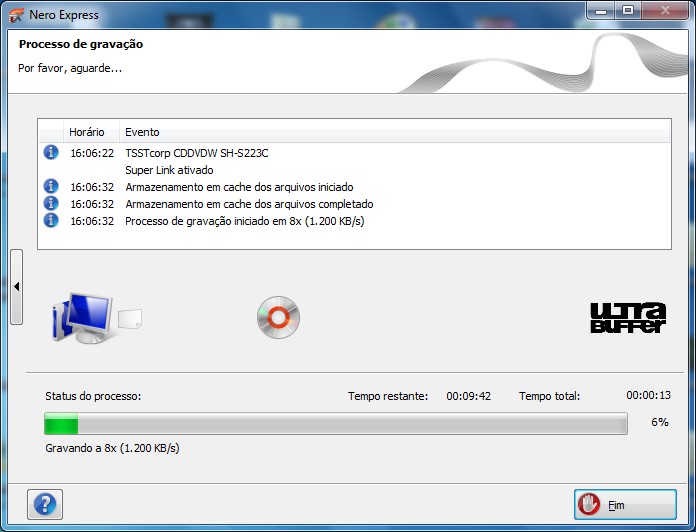Click the Nero Express title bar icon
The image size is (696, 532).
[x=14, y=12]
